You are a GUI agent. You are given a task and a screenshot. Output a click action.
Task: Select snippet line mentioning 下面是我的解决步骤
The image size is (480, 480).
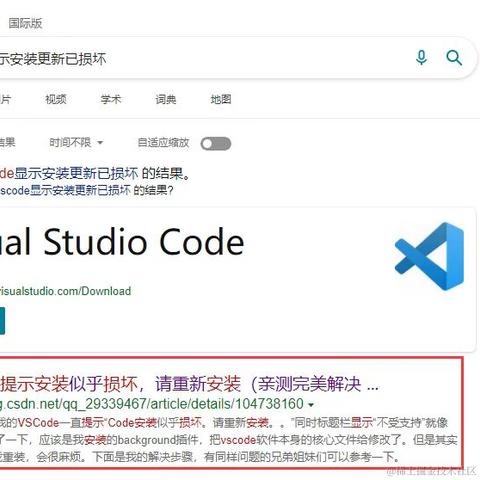point(200,457)
